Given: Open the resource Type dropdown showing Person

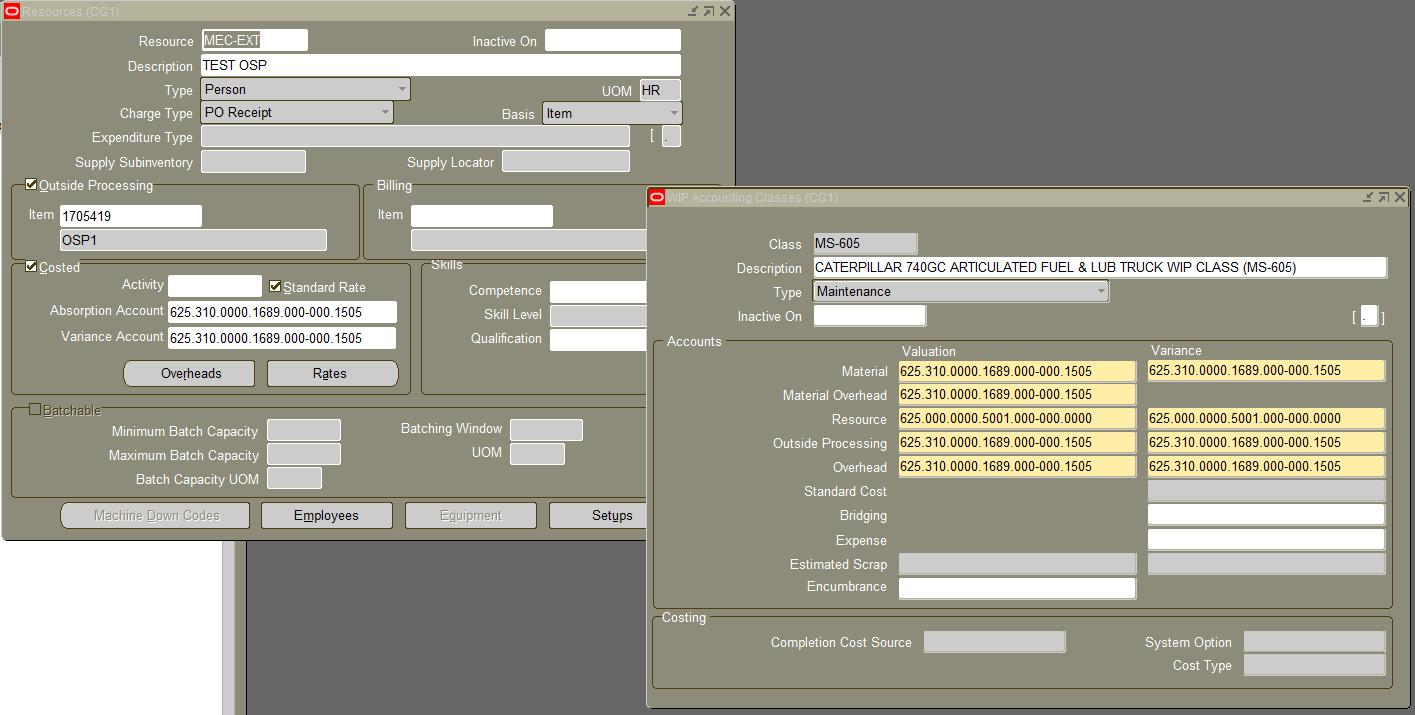Looking at the screenshot, I should [305, 89].
